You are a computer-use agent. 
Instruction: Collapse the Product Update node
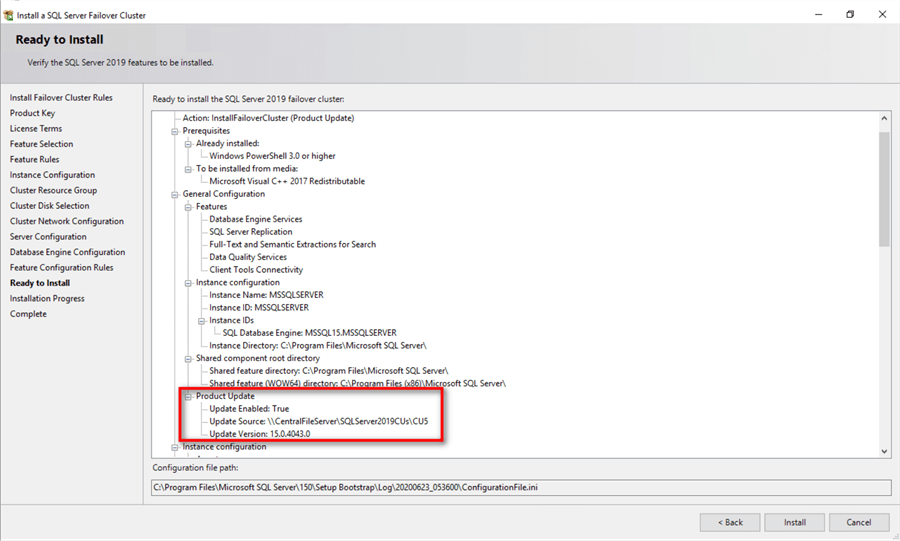tap(188, 396)
